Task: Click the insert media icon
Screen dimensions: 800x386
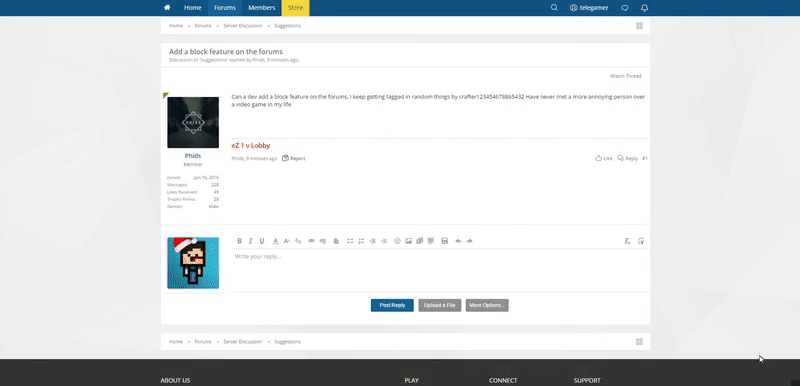Action: tap(420, 241)
